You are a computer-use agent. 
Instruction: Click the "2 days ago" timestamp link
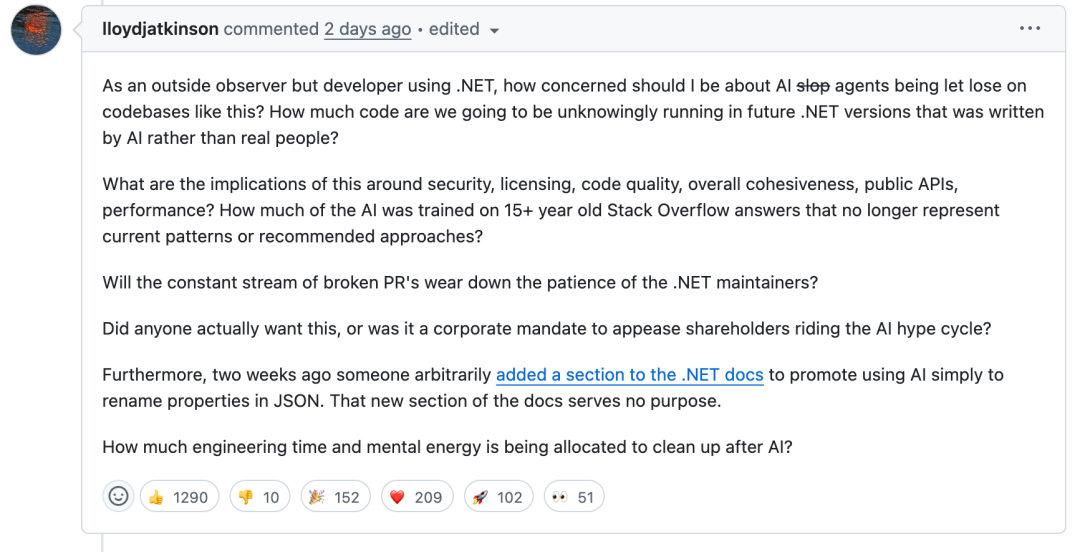(x=367, y=29)
